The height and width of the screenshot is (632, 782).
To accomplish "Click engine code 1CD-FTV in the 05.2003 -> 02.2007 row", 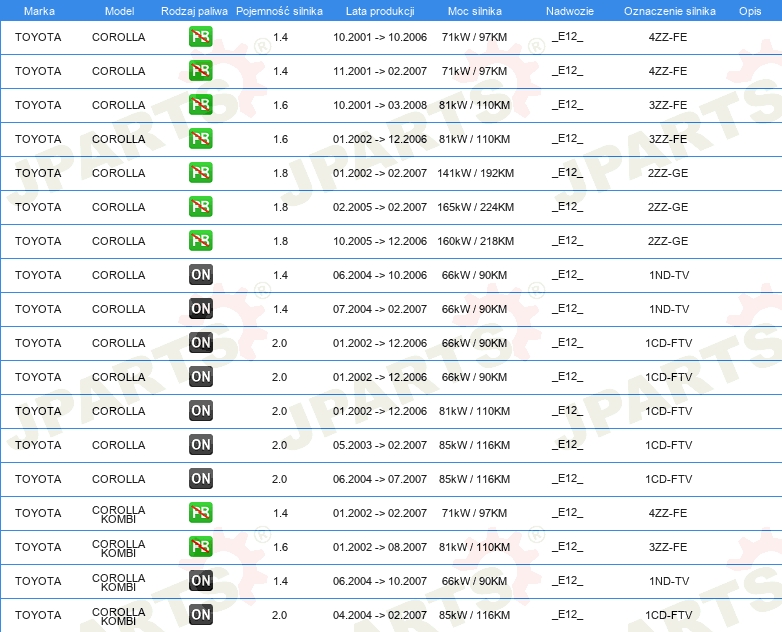I will click(x=668, y=445).
